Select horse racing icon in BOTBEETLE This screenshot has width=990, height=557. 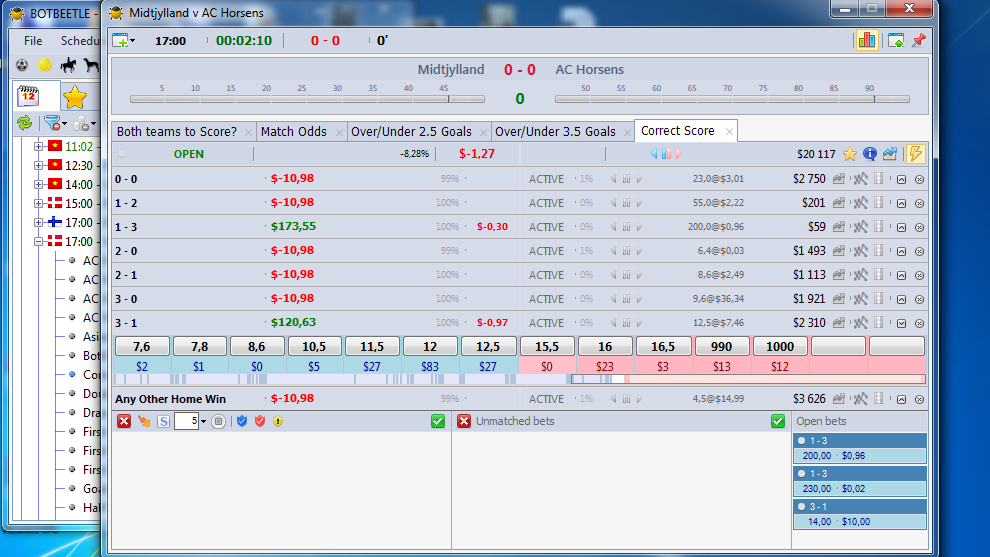(x=68, y=65)
